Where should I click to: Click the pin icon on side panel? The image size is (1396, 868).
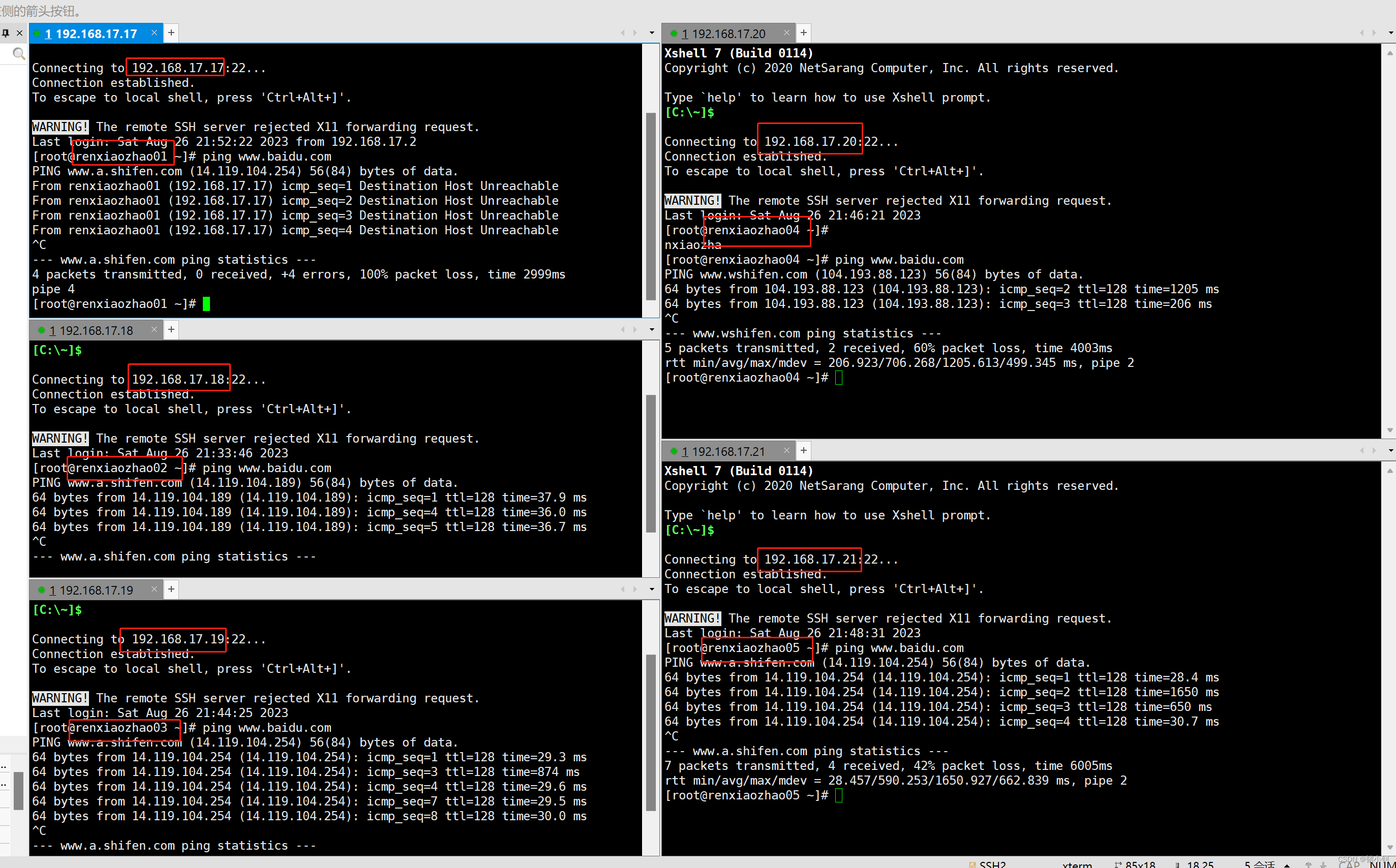click(x=6, y=34)
